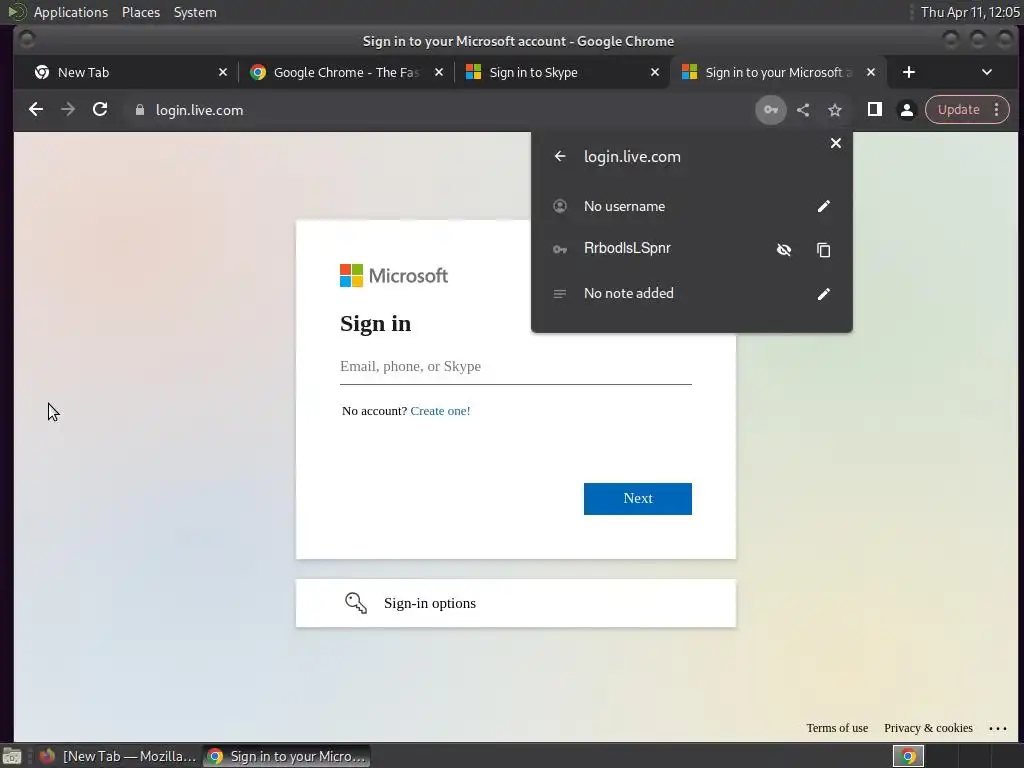1024x768 pixels.
Task: Close the Sign in to Skype tab
Action: (x=655, y=72)
